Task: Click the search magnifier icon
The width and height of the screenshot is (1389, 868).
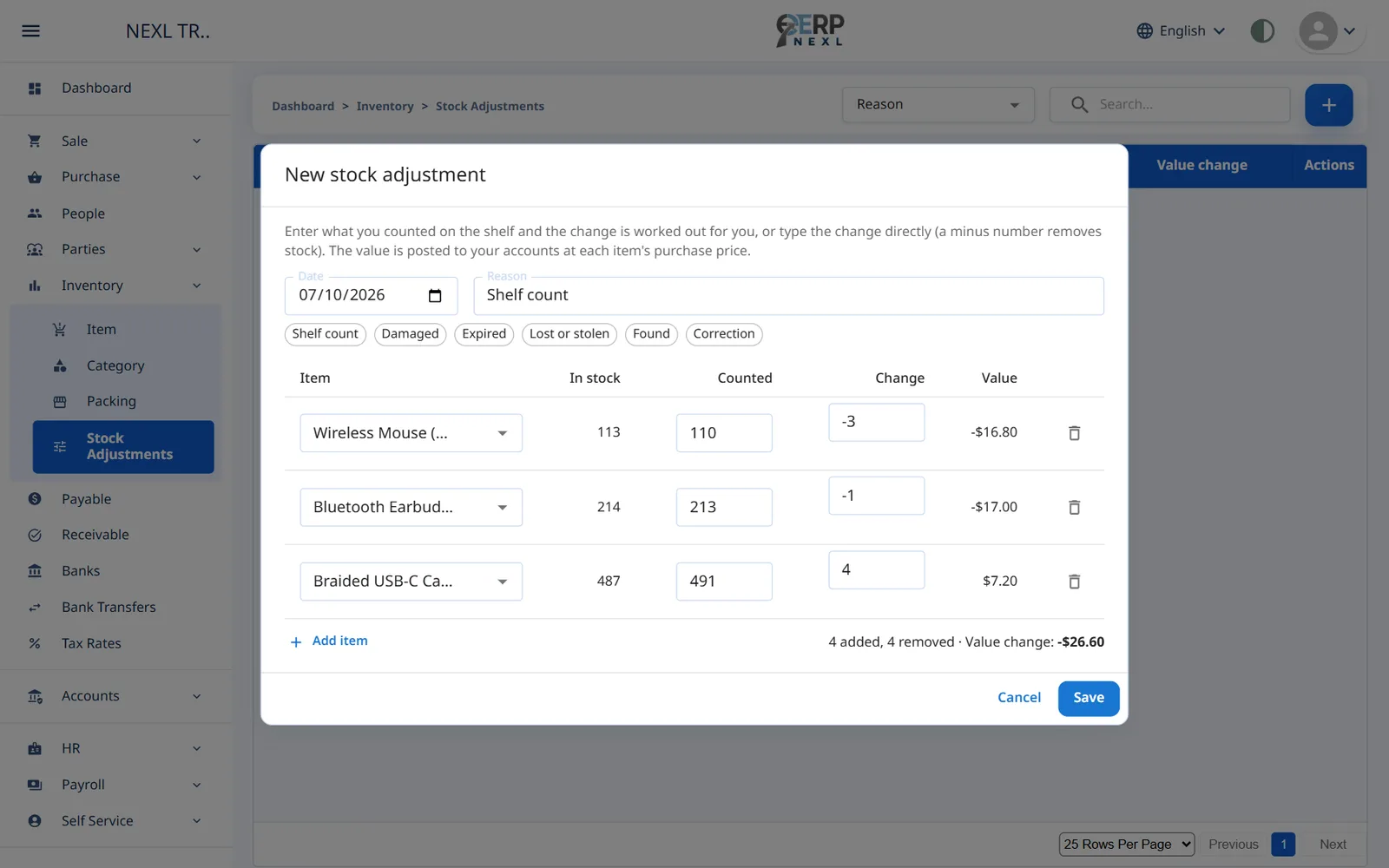Action: pos(1079,105)
